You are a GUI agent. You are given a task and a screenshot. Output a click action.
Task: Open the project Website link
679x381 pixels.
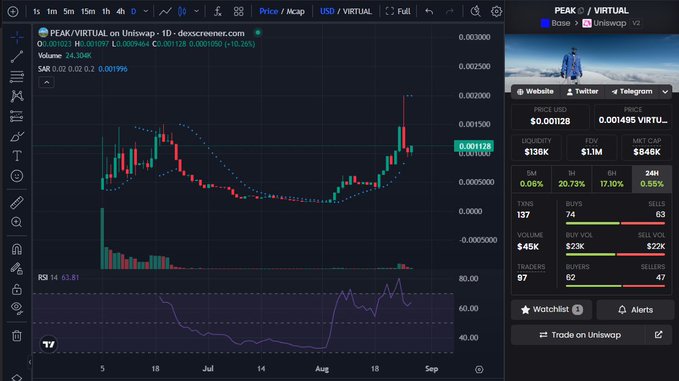535,92
